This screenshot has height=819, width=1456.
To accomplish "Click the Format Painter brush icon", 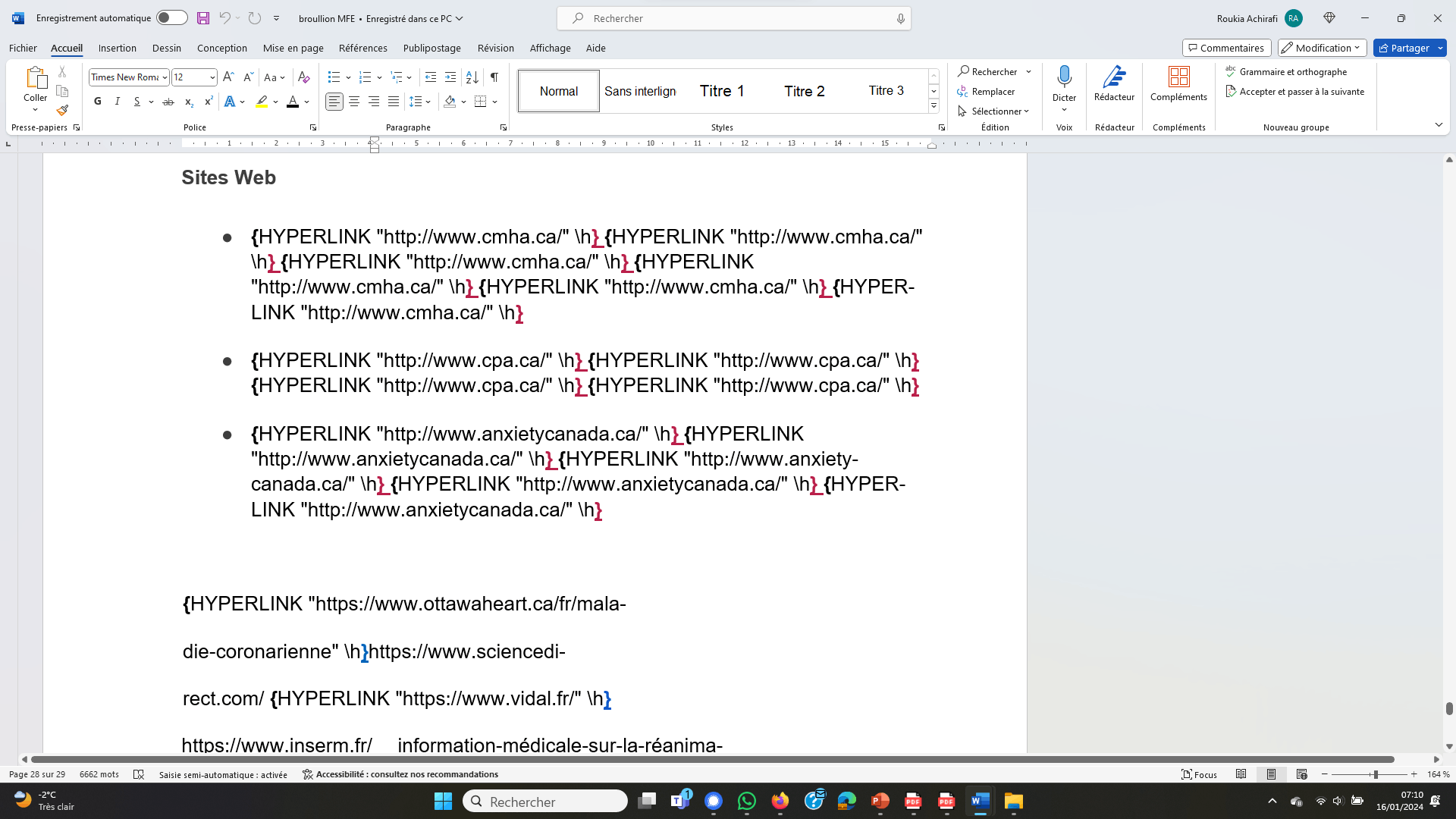I will [x=62, y=111].
